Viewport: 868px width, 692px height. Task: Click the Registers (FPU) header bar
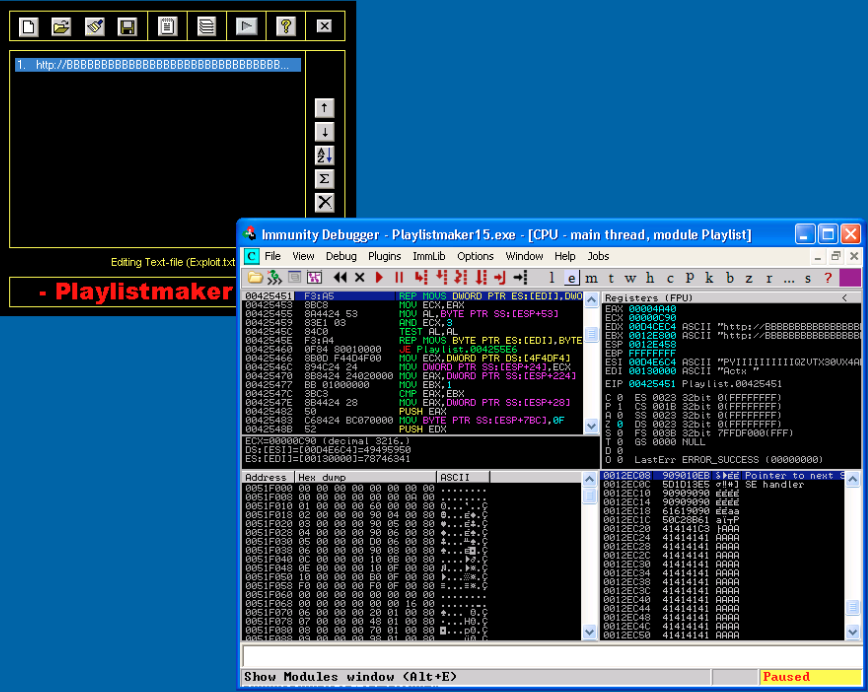[732, 298]
